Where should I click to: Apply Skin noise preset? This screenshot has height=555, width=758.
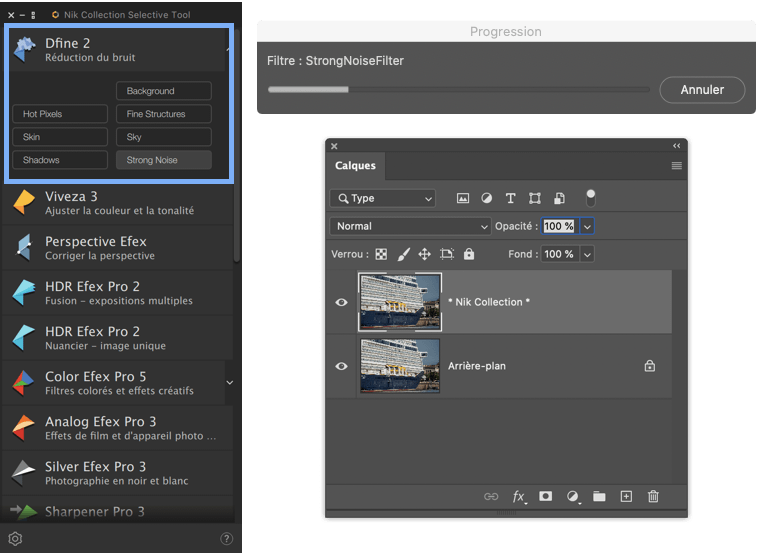pos(60,137)
